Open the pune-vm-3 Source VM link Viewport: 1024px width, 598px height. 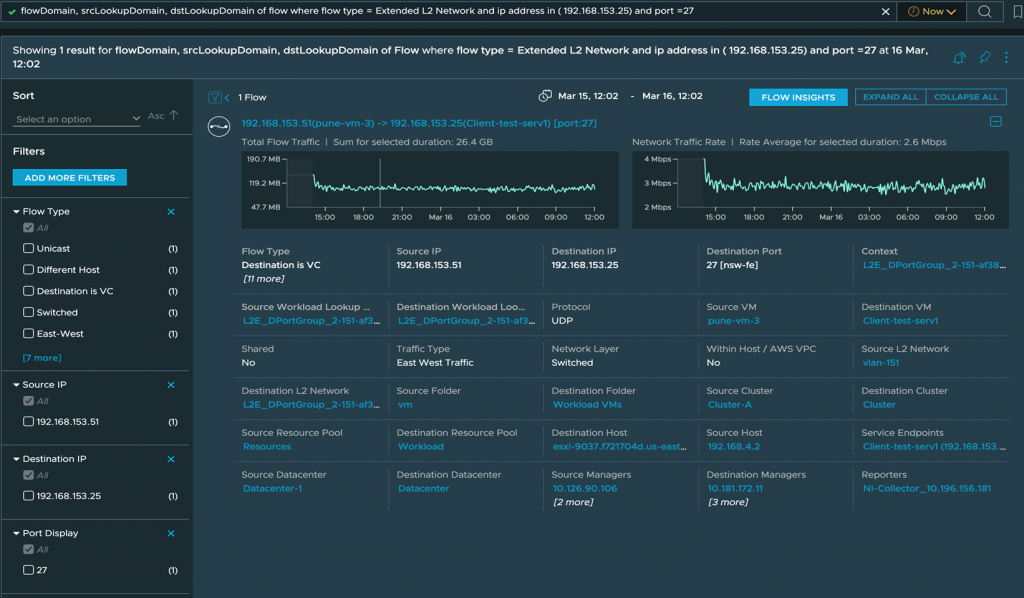733,321
